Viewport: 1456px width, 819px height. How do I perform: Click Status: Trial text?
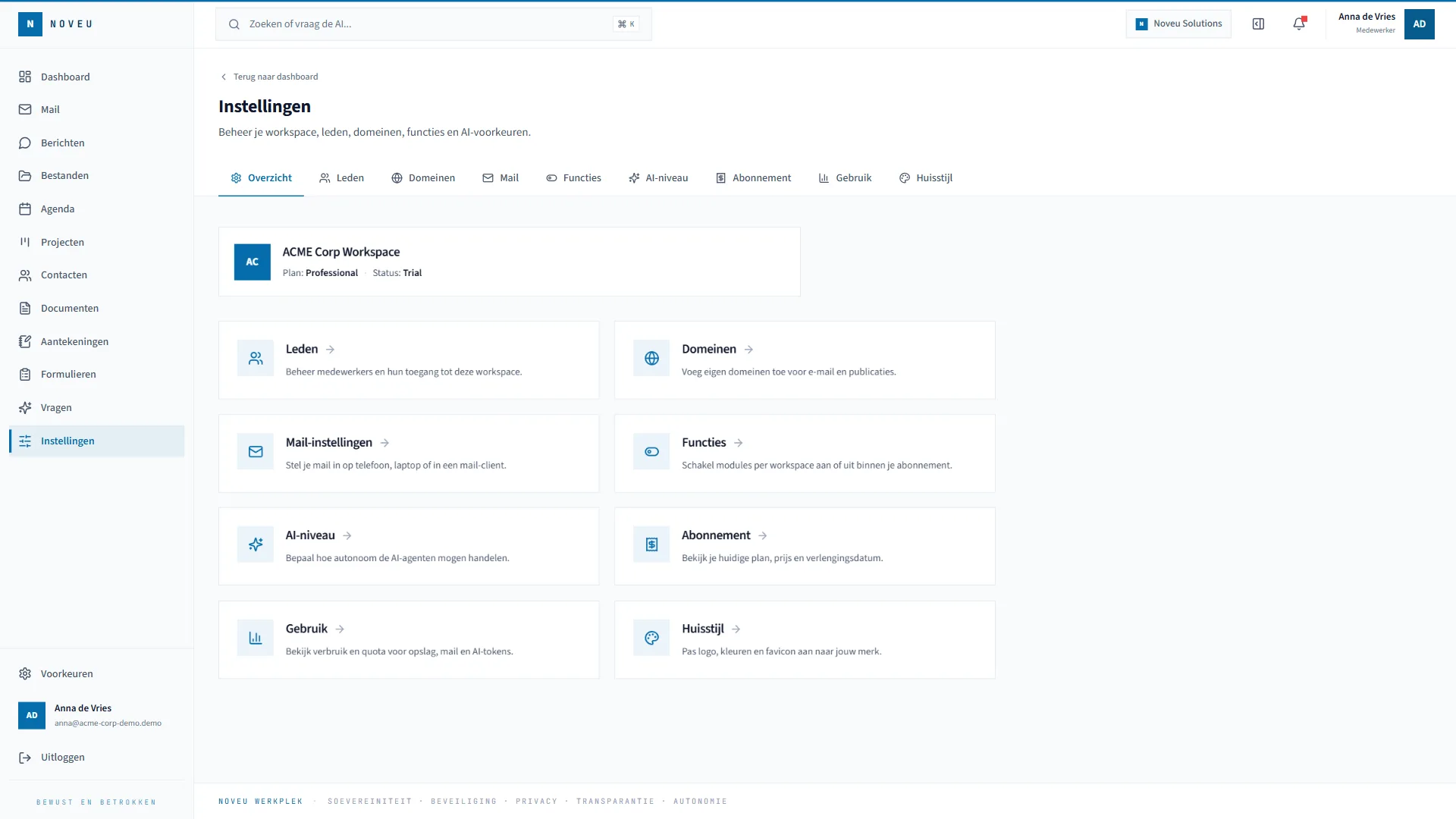pyautogui.click(x=397, y=273)
